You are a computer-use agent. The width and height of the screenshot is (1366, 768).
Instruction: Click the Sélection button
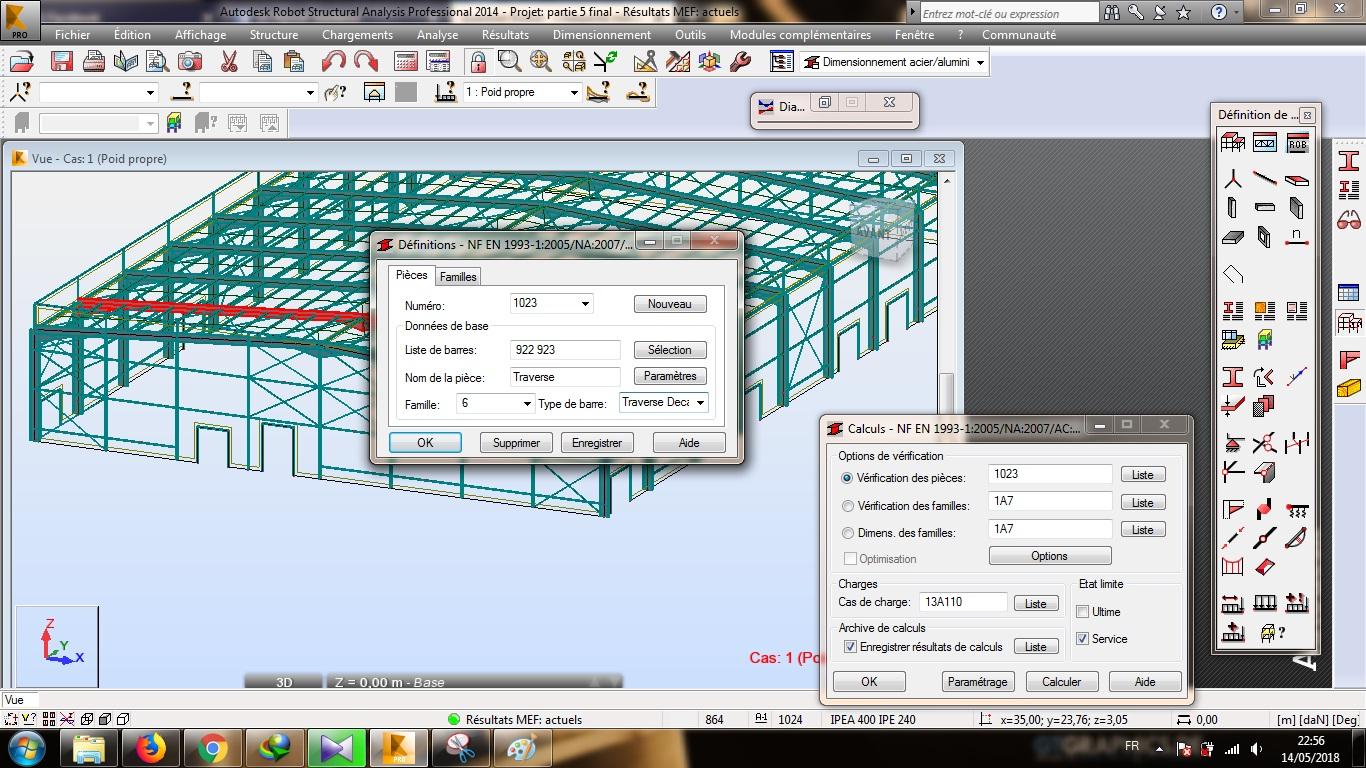[x=670, y=350]
